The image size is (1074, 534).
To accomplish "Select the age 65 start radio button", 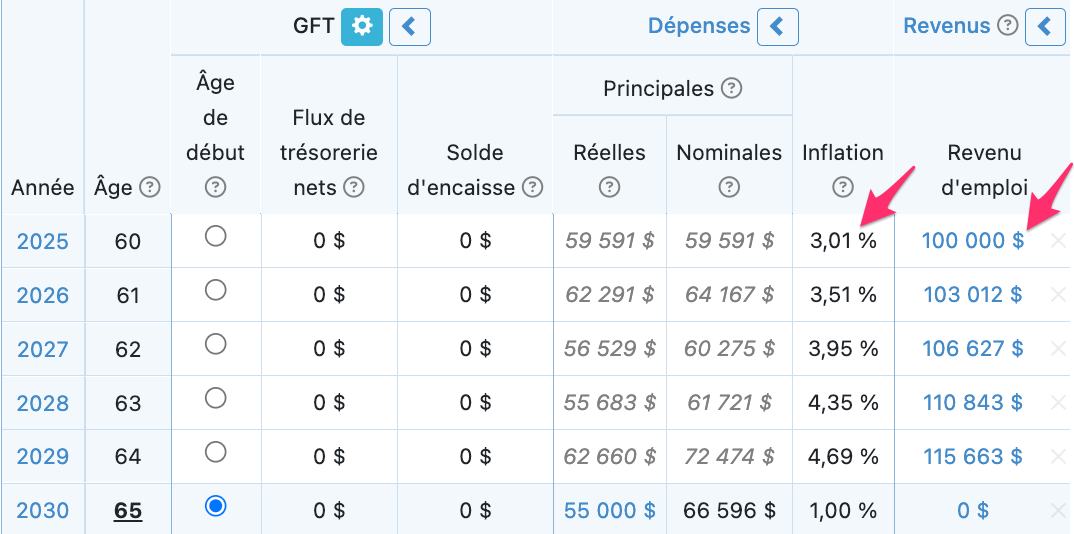I will tap(215, 506).
